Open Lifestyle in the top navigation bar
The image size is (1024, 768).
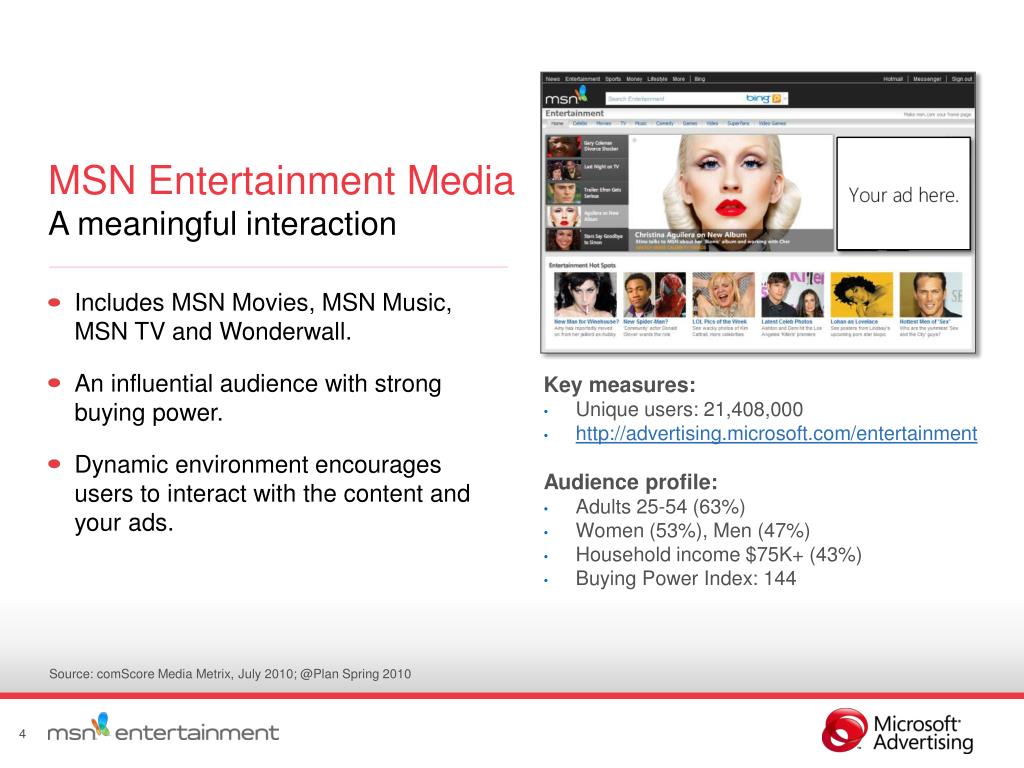(657, 79)
